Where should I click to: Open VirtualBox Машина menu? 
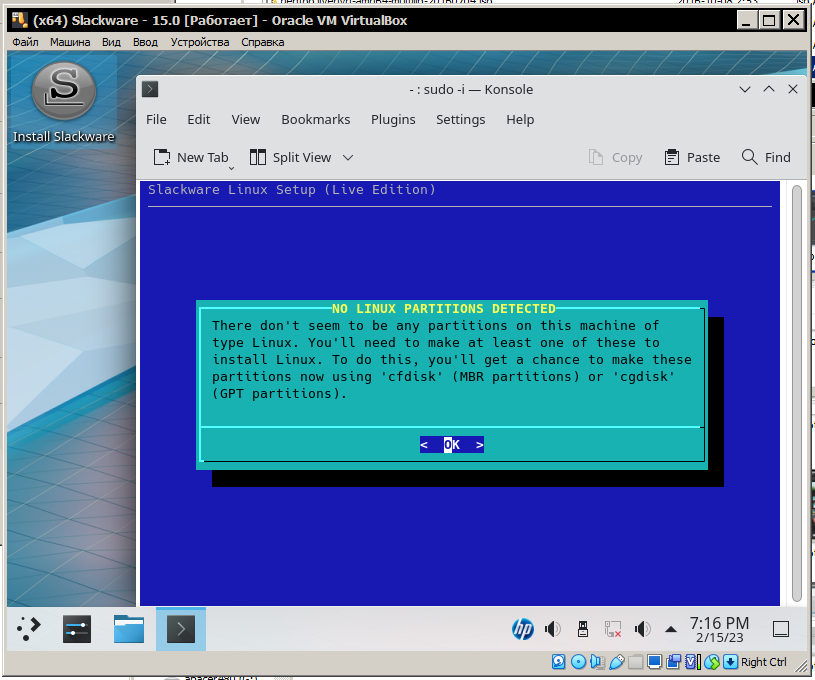tap(70, 42)
